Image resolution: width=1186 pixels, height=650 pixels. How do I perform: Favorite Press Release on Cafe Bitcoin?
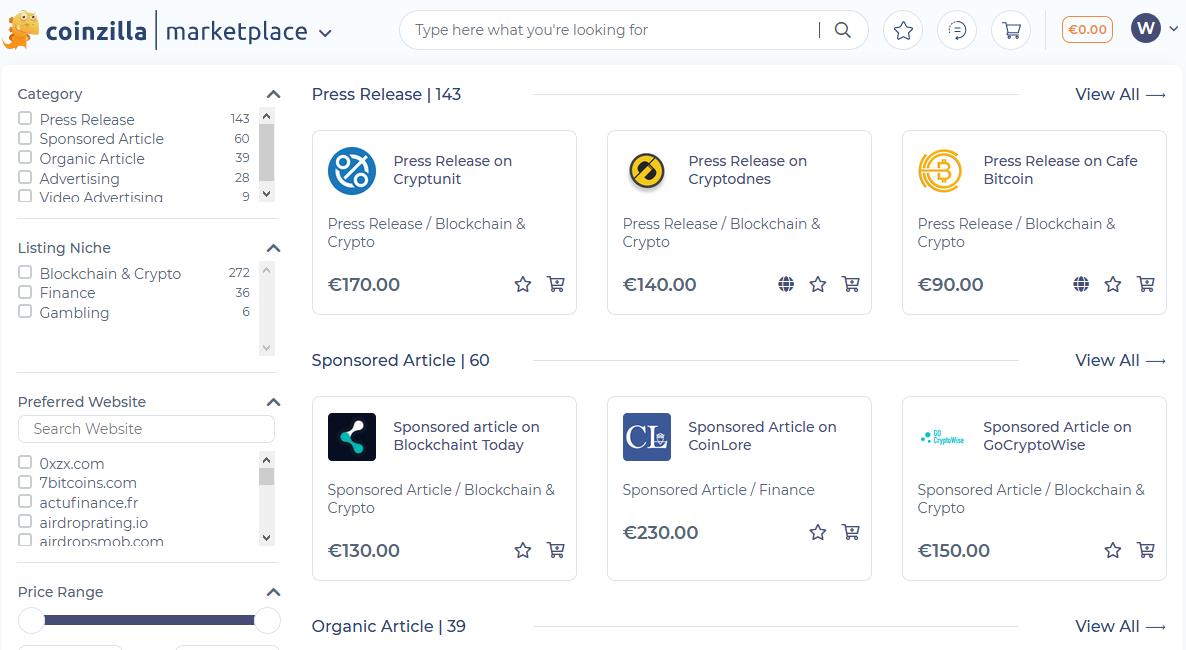pos(1113,285)
